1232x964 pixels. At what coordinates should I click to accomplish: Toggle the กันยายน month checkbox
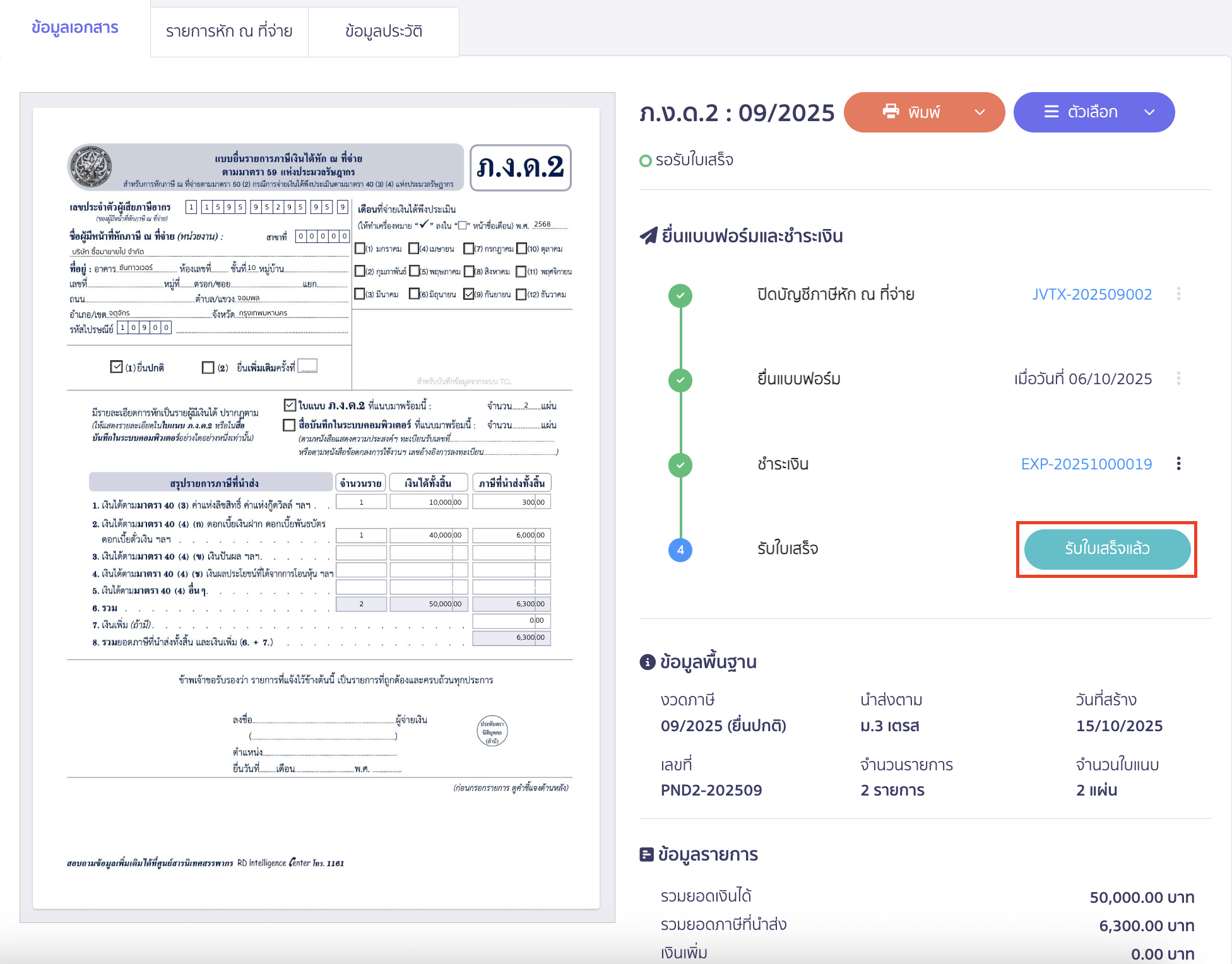(468, 294)
